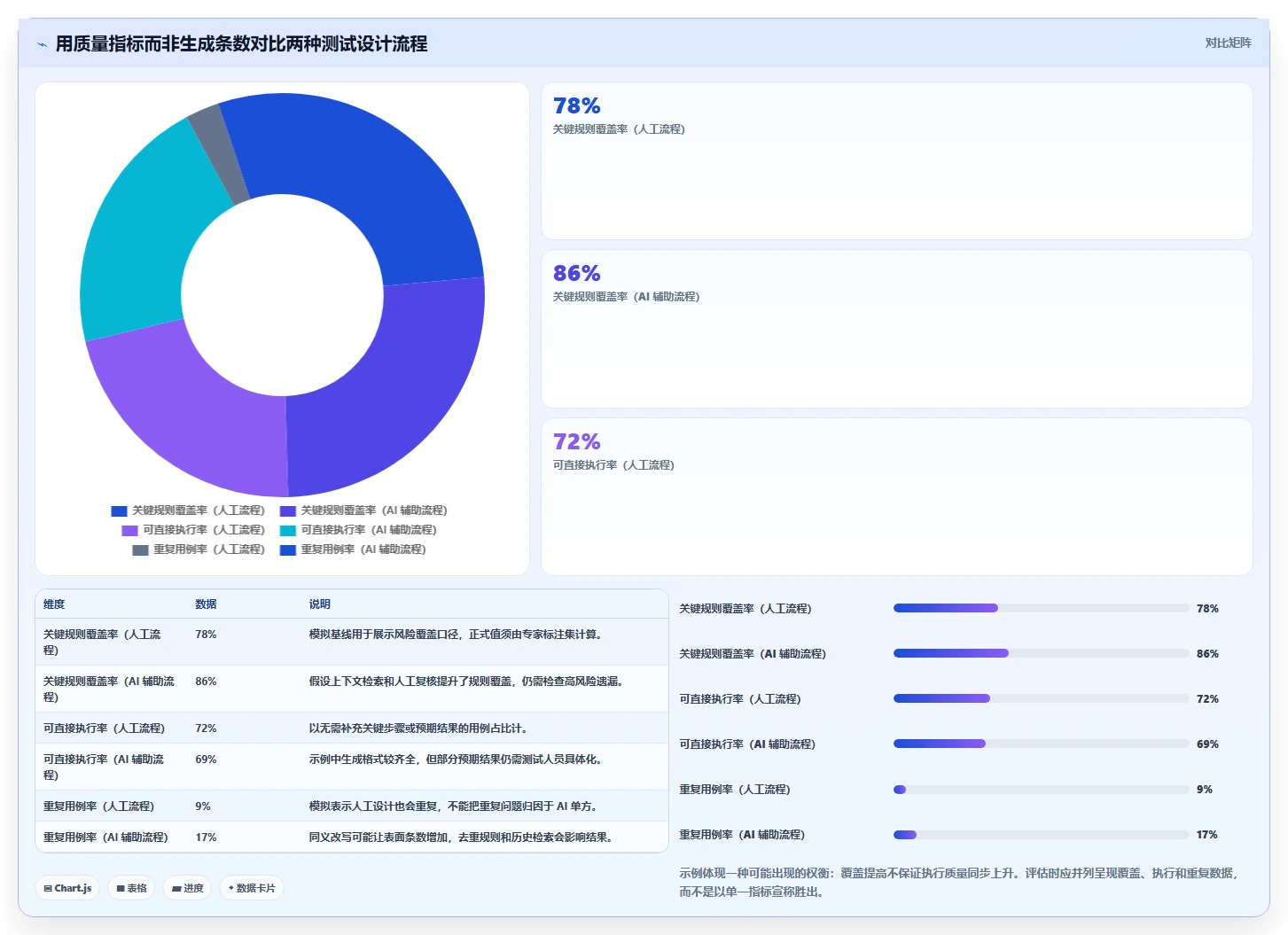The width and height of the screenshot is (1288, 935).
Task: Click progress label 可直接执行率(AI 辅助流程)
Action: (747, 744)
